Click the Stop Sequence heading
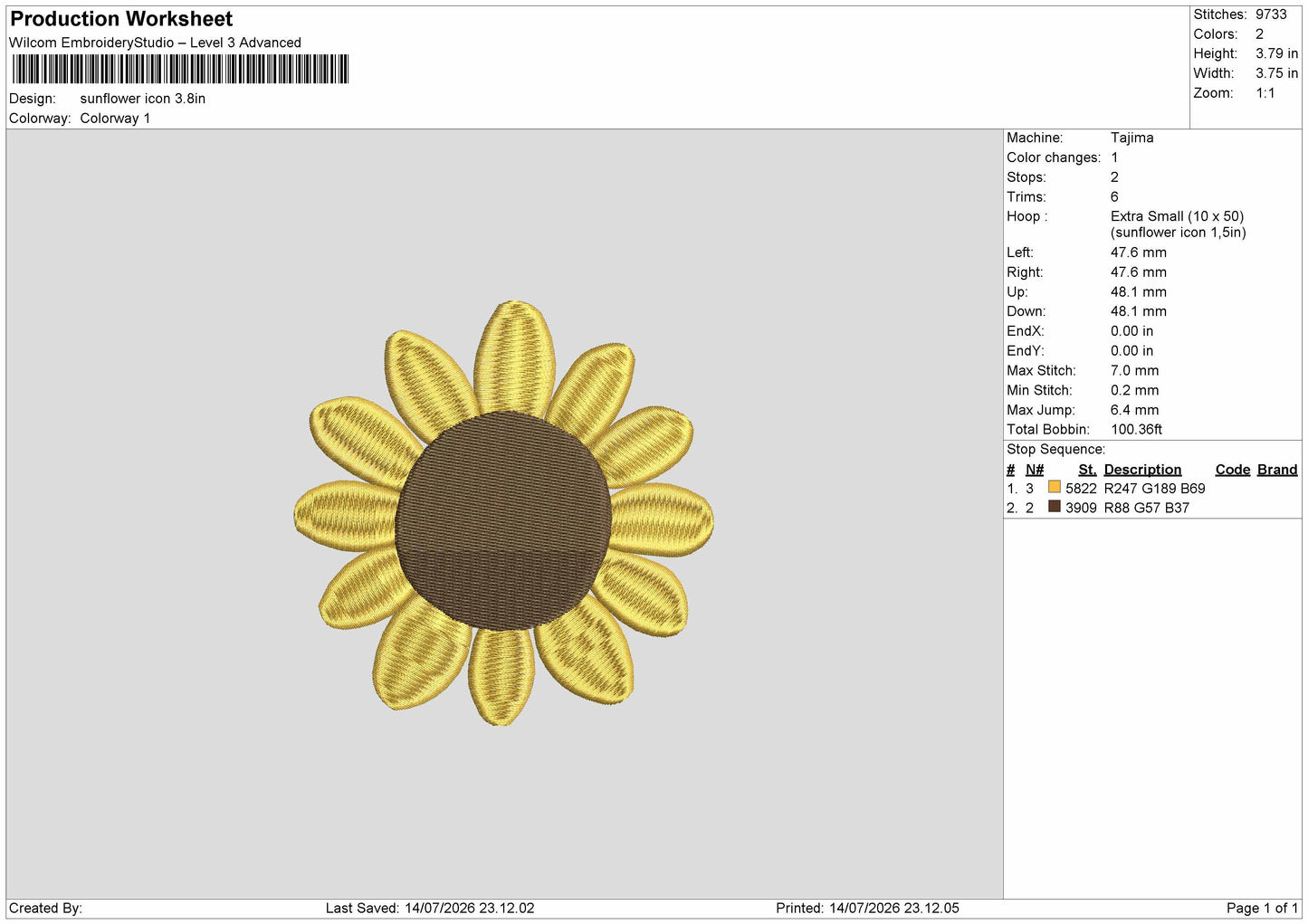 1056,450
